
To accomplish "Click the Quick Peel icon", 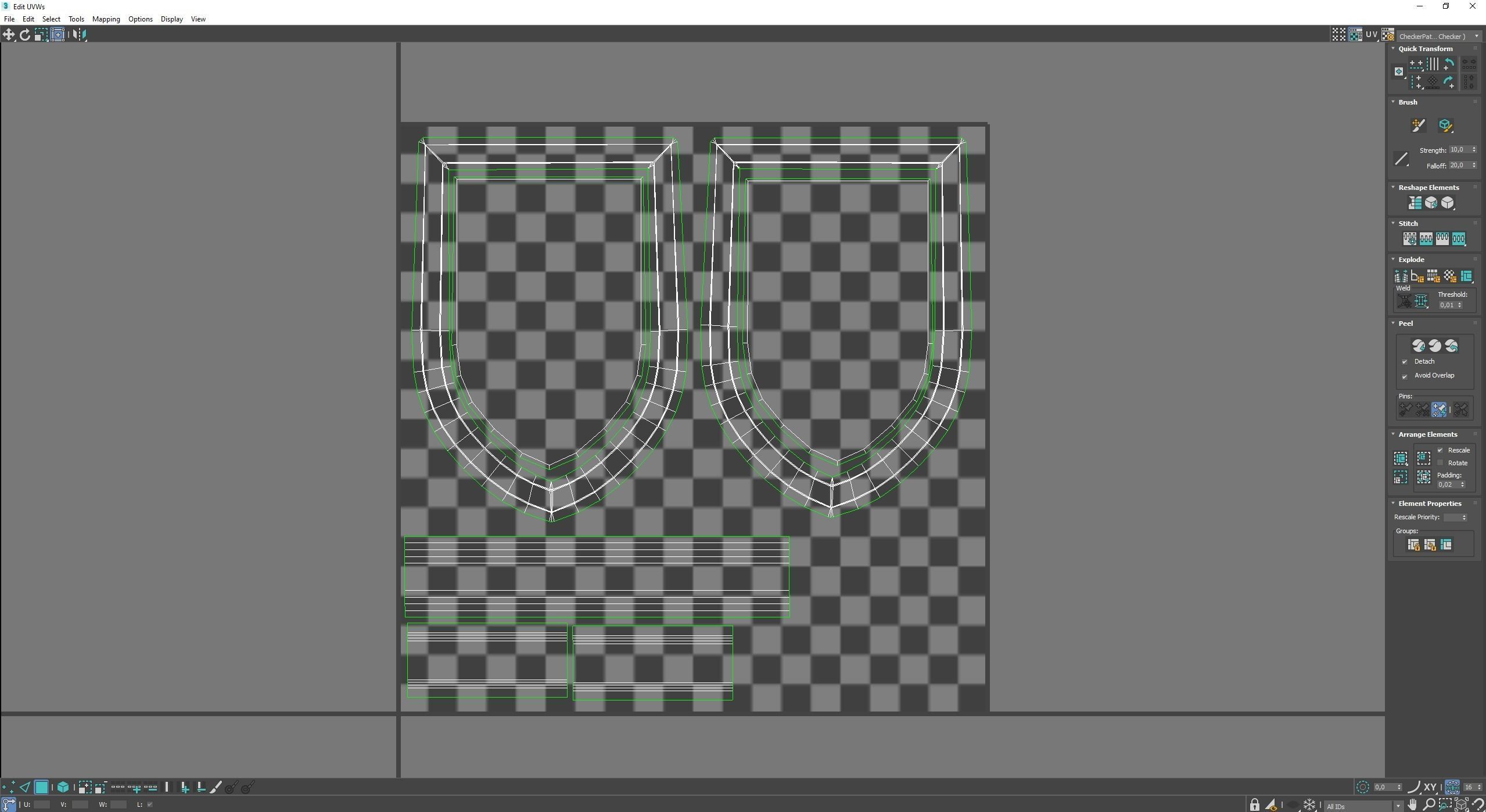I will pos(1418,346).
